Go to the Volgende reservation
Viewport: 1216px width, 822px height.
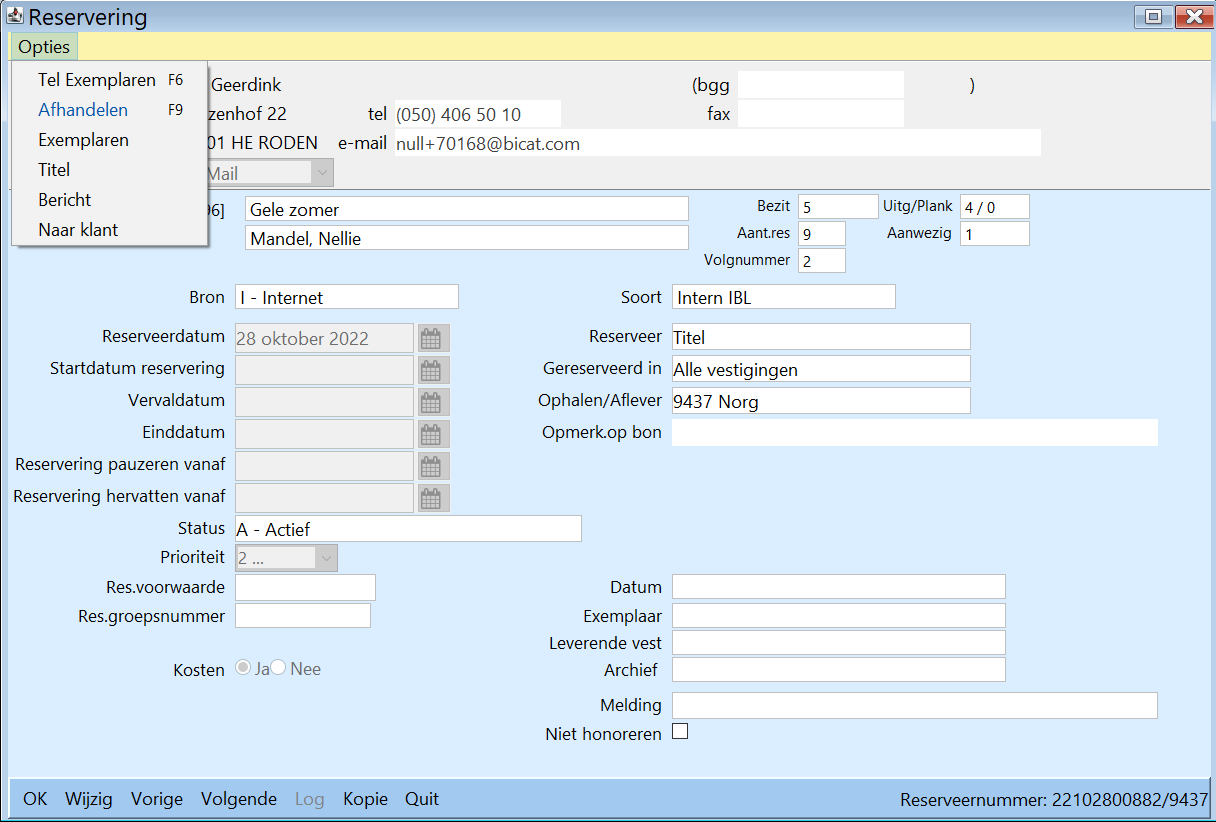(239, 799)
